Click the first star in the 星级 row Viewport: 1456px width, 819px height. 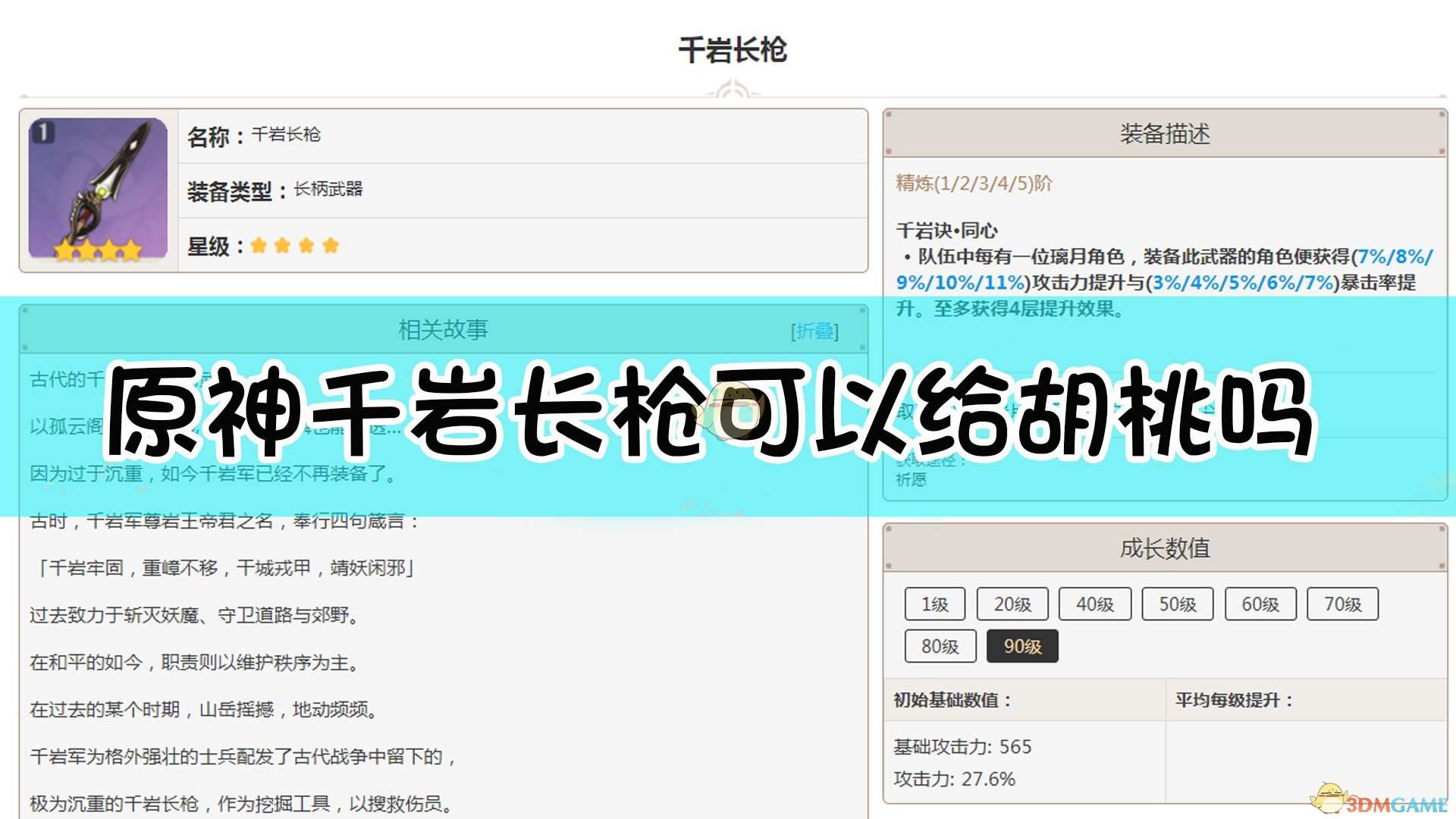point(259,245)
